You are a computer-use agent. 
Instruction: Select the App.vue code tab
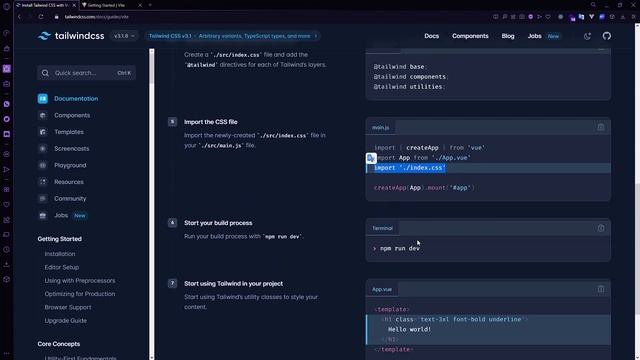[382, 289]
